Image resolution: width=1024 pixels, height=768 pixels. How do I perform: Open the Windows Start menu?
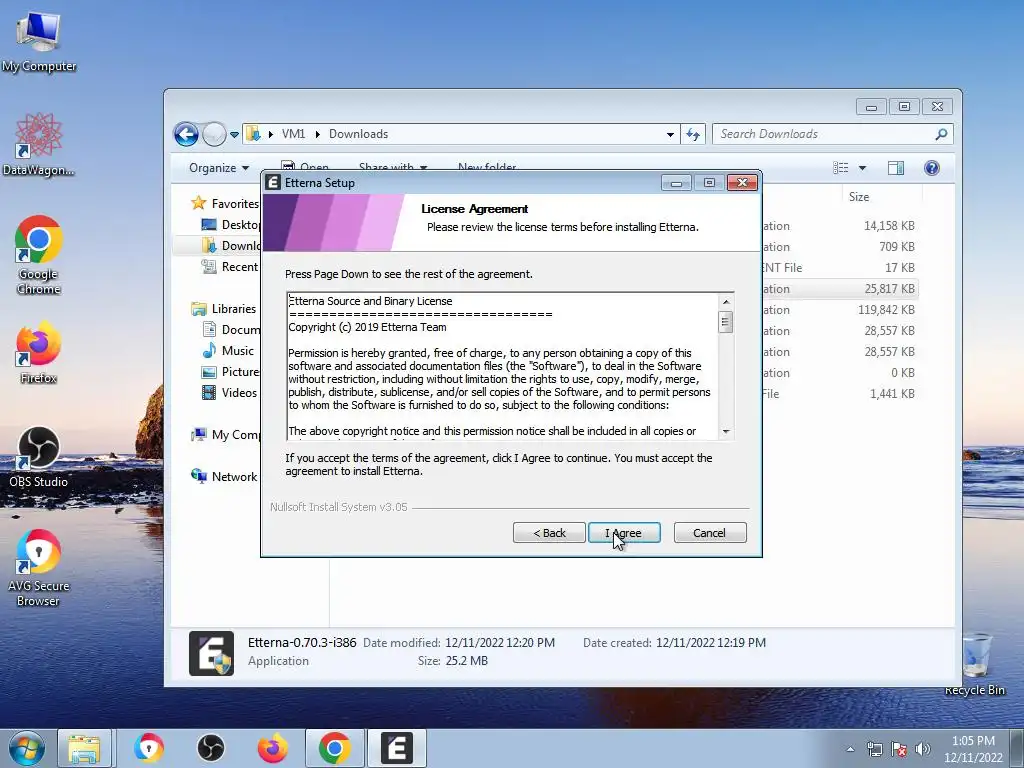(x=26, y=748)
